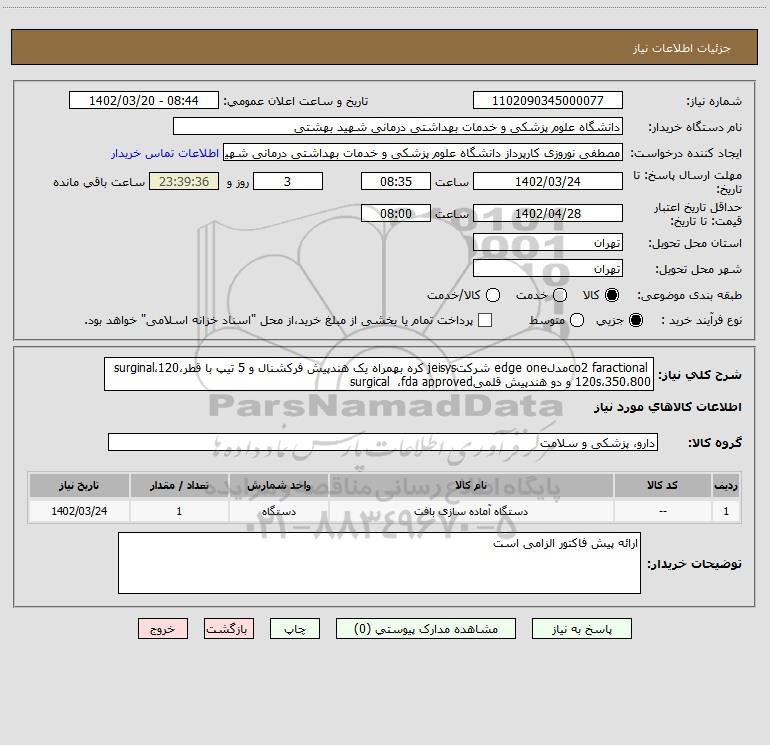Click price validity date 1402/04/28 field
The image size is (770, 745).
coord(548,213)
